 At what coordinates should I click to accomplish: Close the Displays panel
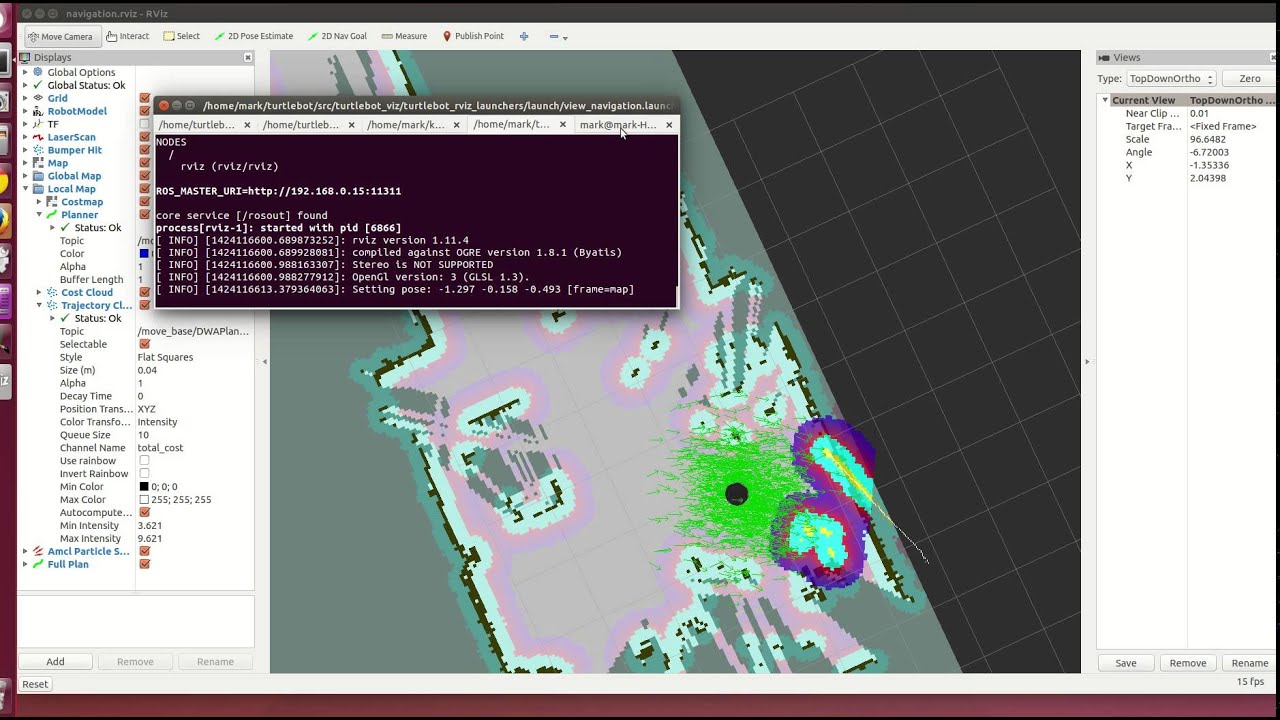(248, 58)
